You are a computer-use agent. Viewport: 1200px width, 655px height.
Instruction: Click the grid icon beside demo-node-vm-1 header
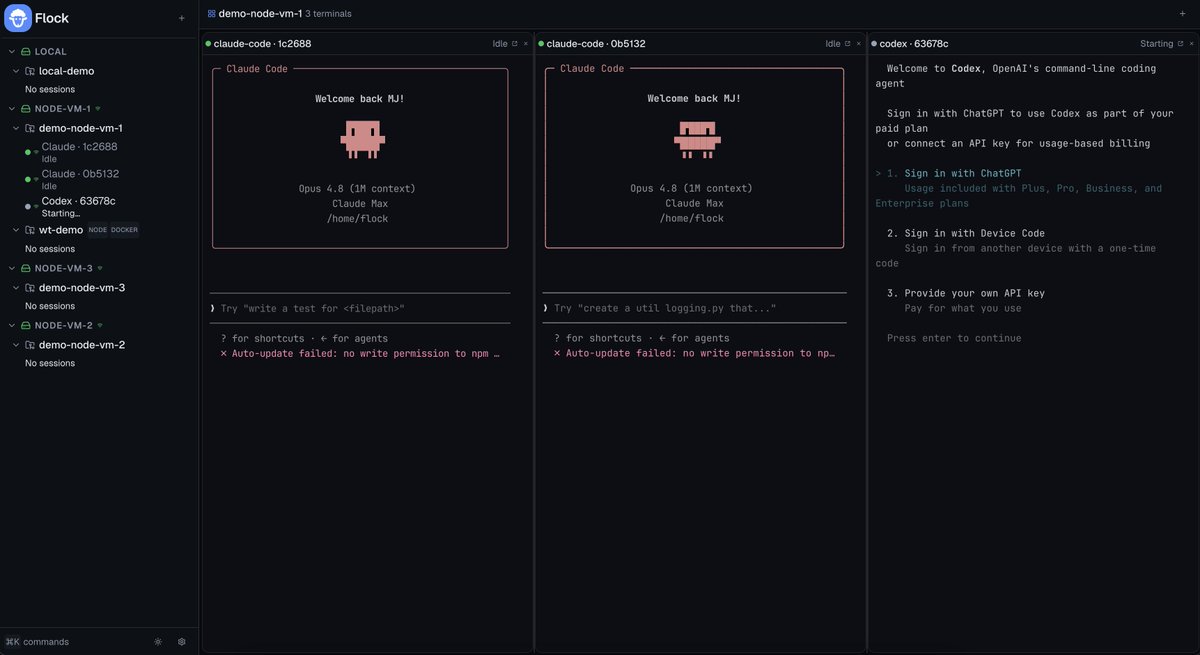pos(211,14)
